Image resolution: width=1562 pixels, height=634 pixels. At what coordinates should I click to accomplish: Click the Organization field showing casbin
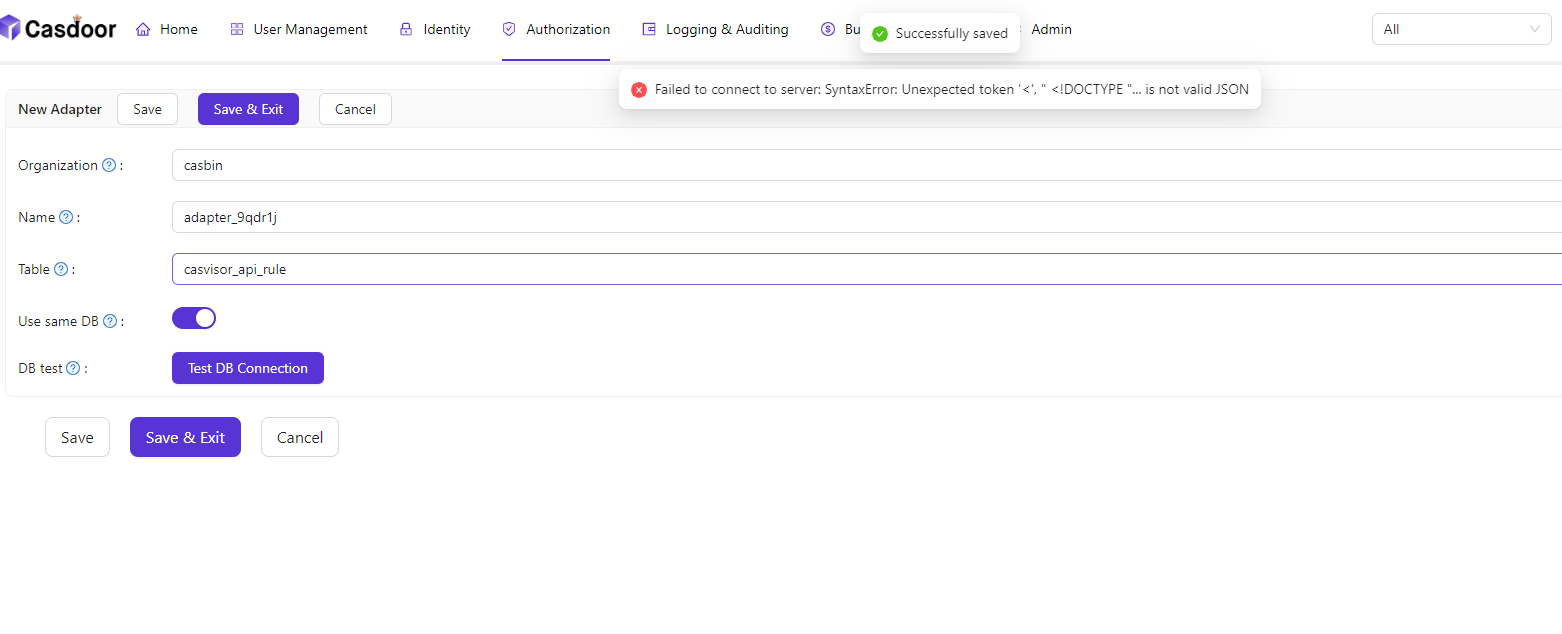point(867,165)
